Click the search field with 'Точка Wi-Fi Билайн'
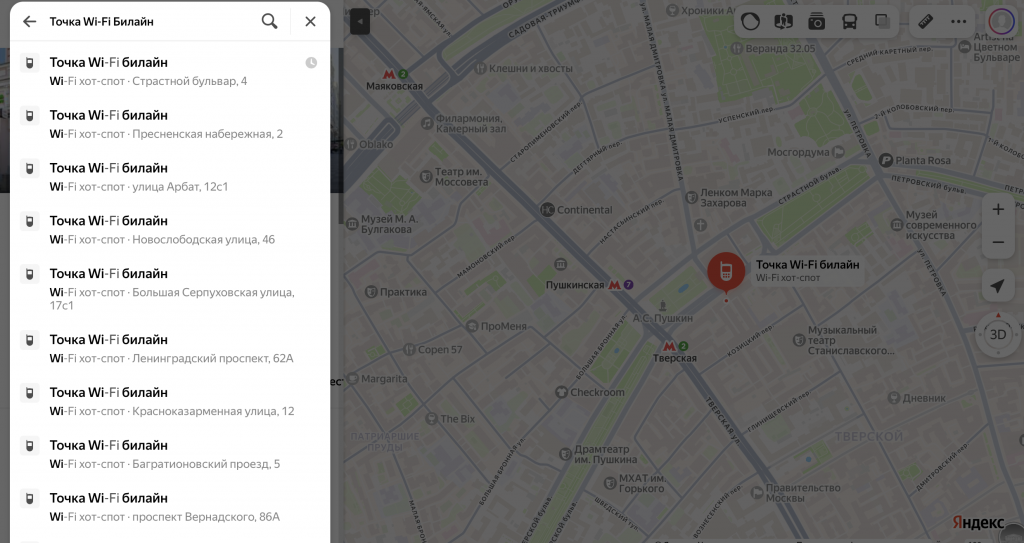This screenshot has height=543, width=1024. [x=150, y=22]
